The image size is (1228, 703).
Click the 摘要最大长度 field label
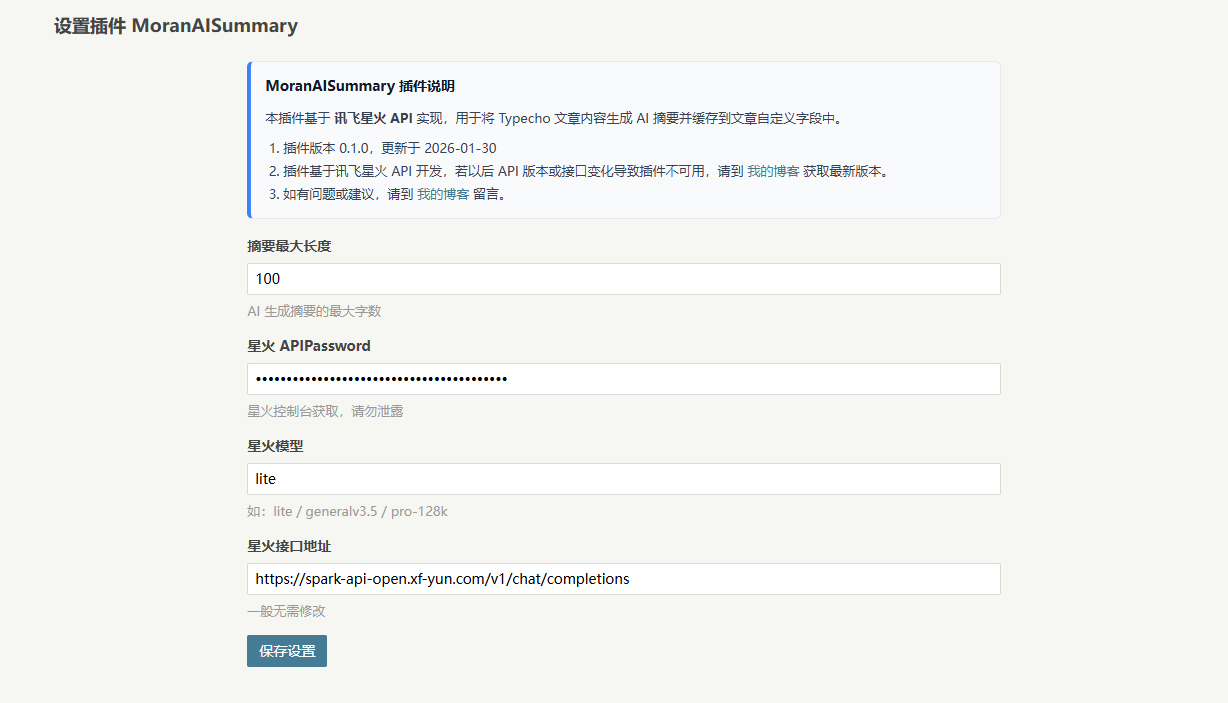pos(289,246)
